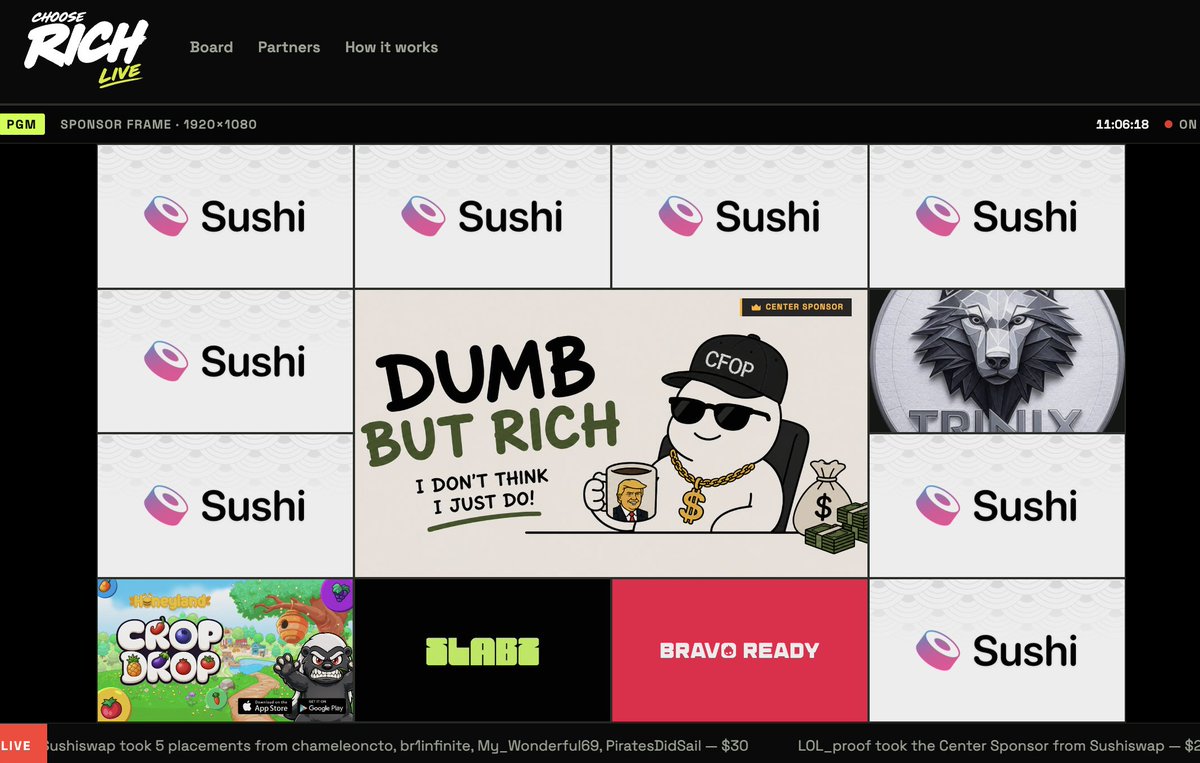
Task: Open the Honeyland Crop Drop tile
Action: coord(225,650)
